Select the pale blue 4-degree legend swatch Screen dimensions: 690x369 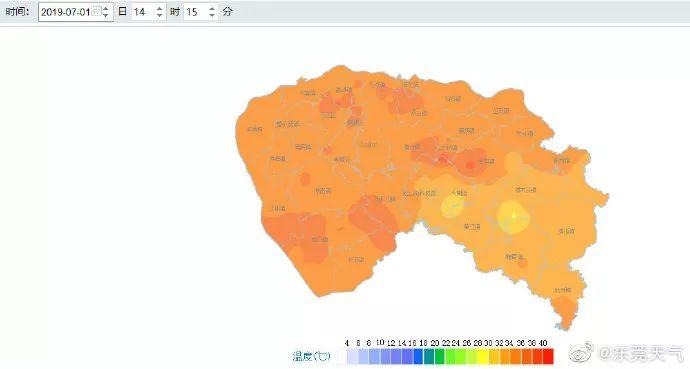tap(352, 356)
